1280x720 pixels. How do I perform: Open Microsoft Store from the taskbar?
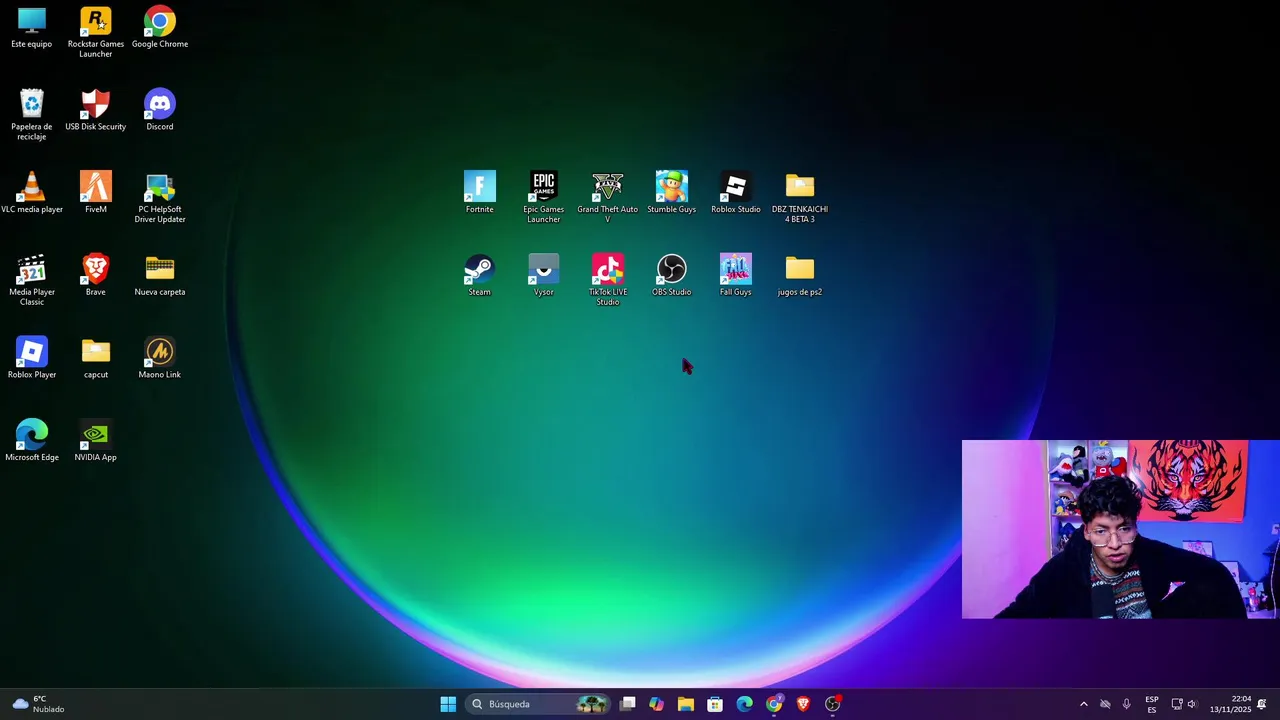coord(715,704)
